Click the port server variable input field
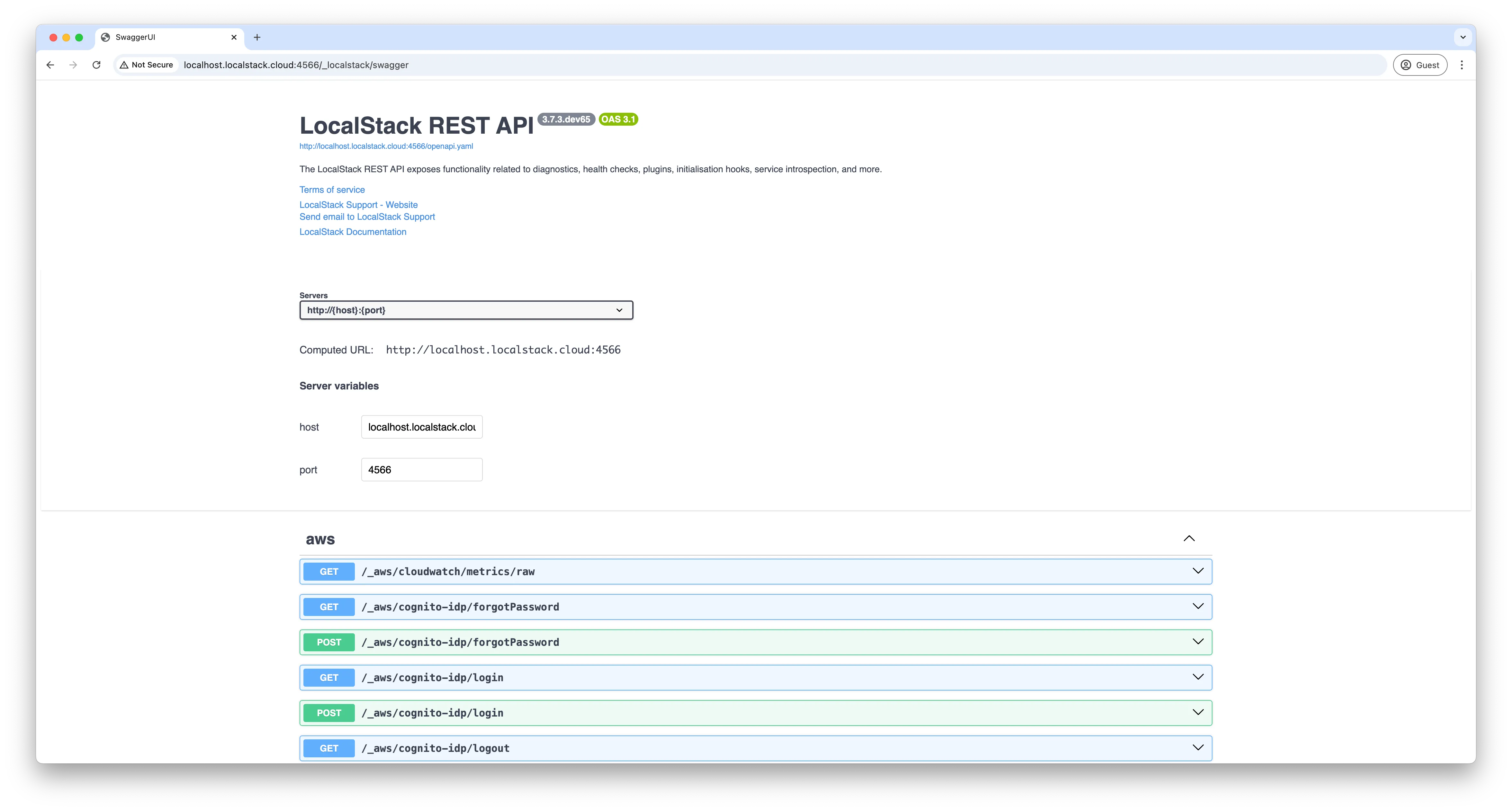The width and height of the screenshot is (1512, 811). click(421, 469)
